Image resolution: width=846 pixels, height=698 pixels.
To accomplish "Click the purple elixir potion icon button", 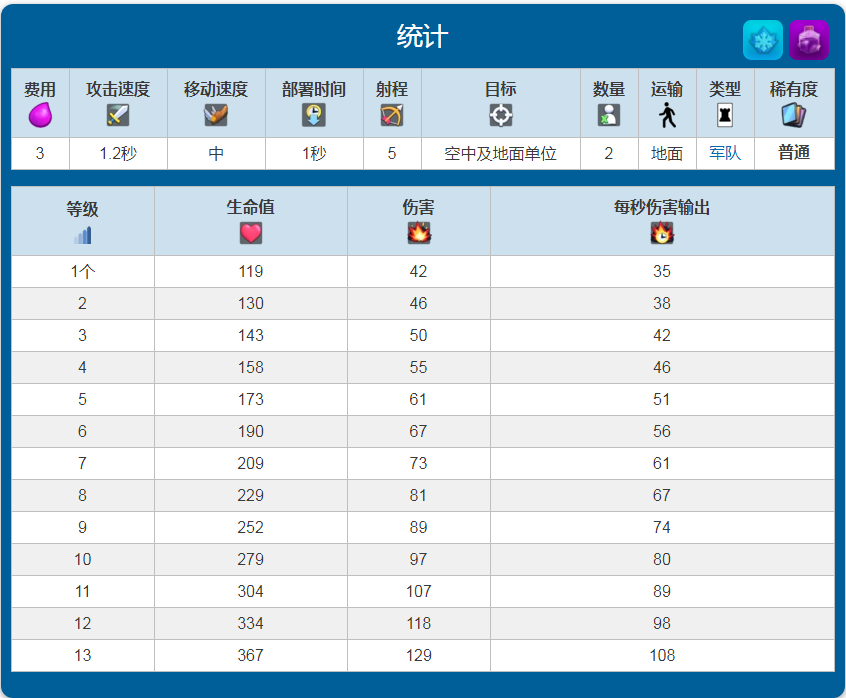I will pyautogui.click(x=808, y=40).
